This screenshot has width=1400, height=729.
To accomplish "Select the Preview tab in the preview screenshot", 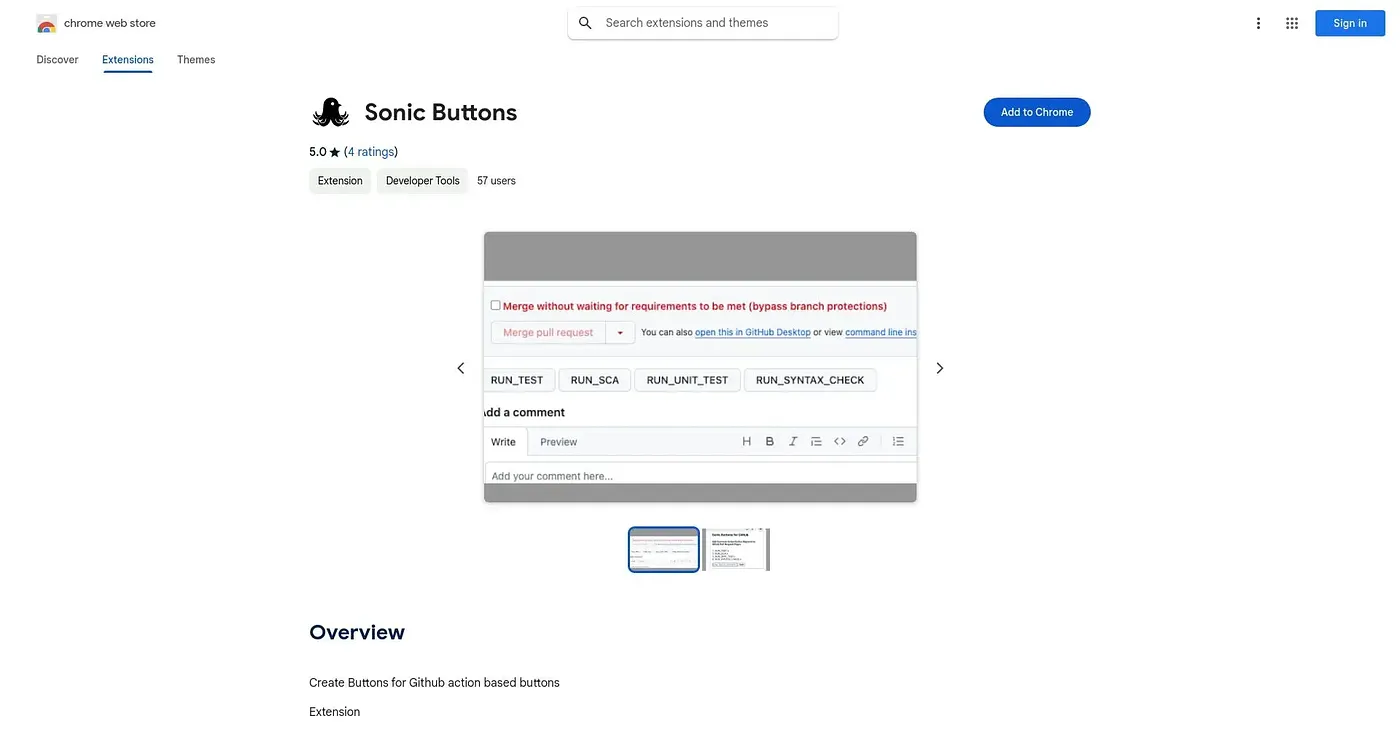I will (x=559, y=442).
